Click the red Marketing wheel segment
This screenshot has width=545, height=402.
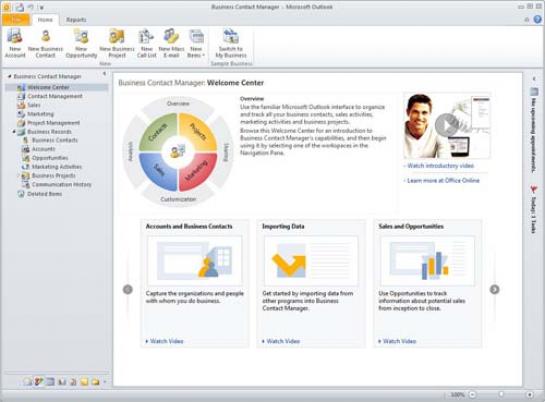click(x=198, y=171)
